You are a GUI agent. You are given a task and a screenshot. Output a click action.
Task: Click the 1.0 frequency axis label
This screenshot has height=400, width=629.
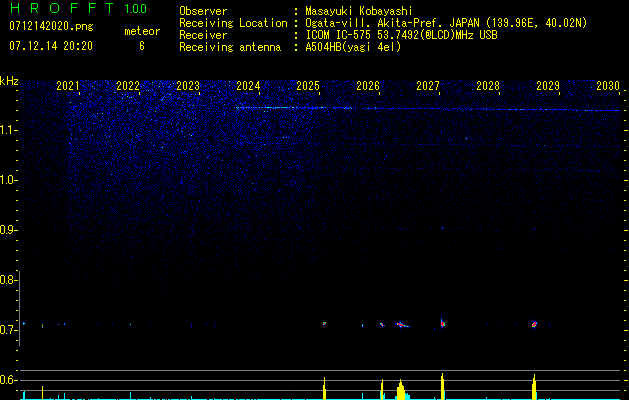point(8,180)
